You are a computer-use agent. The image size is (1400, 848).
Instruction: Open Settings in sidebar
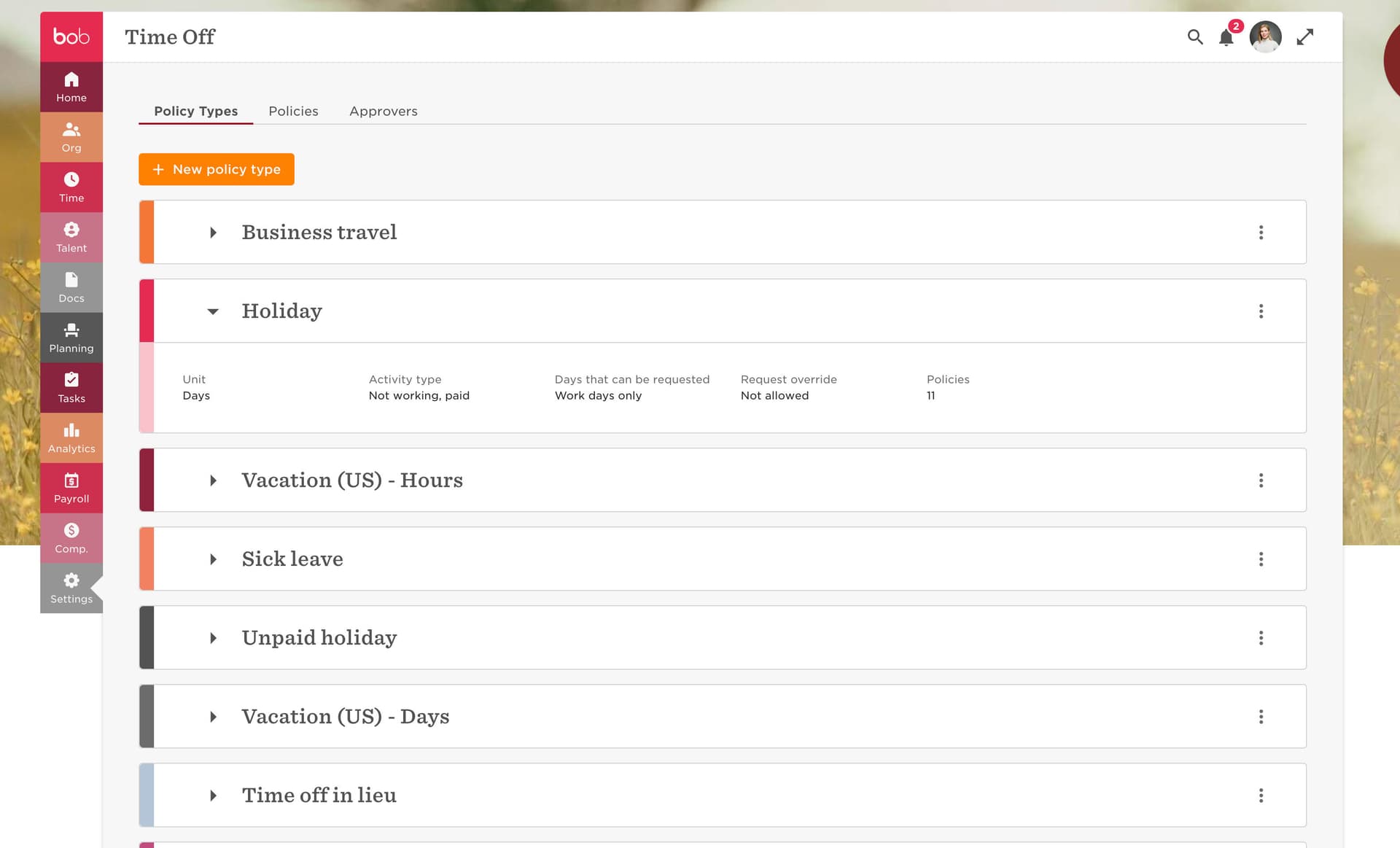point(71,588)
